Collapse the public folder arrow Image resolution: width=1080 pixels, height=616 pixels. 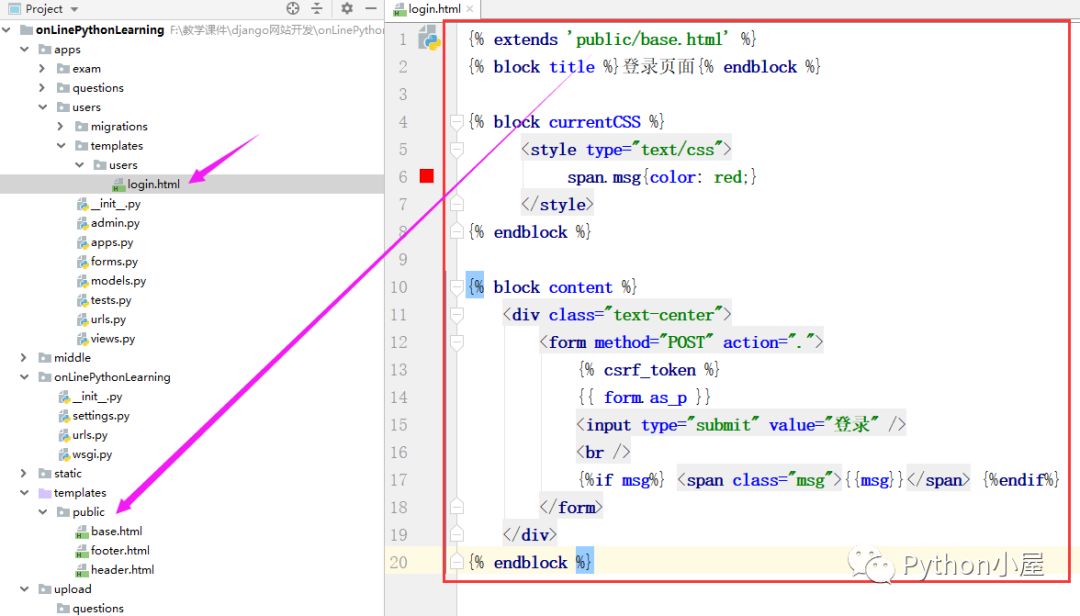(x=43, y=512)
